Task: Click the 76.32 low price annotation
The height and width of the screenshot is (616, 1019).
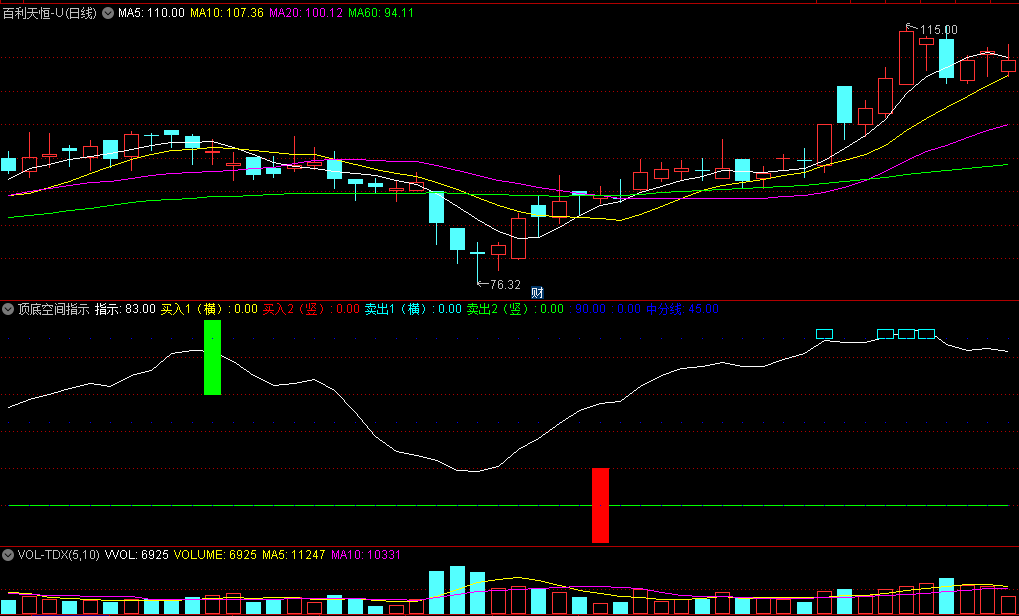Action: point(505,285)
